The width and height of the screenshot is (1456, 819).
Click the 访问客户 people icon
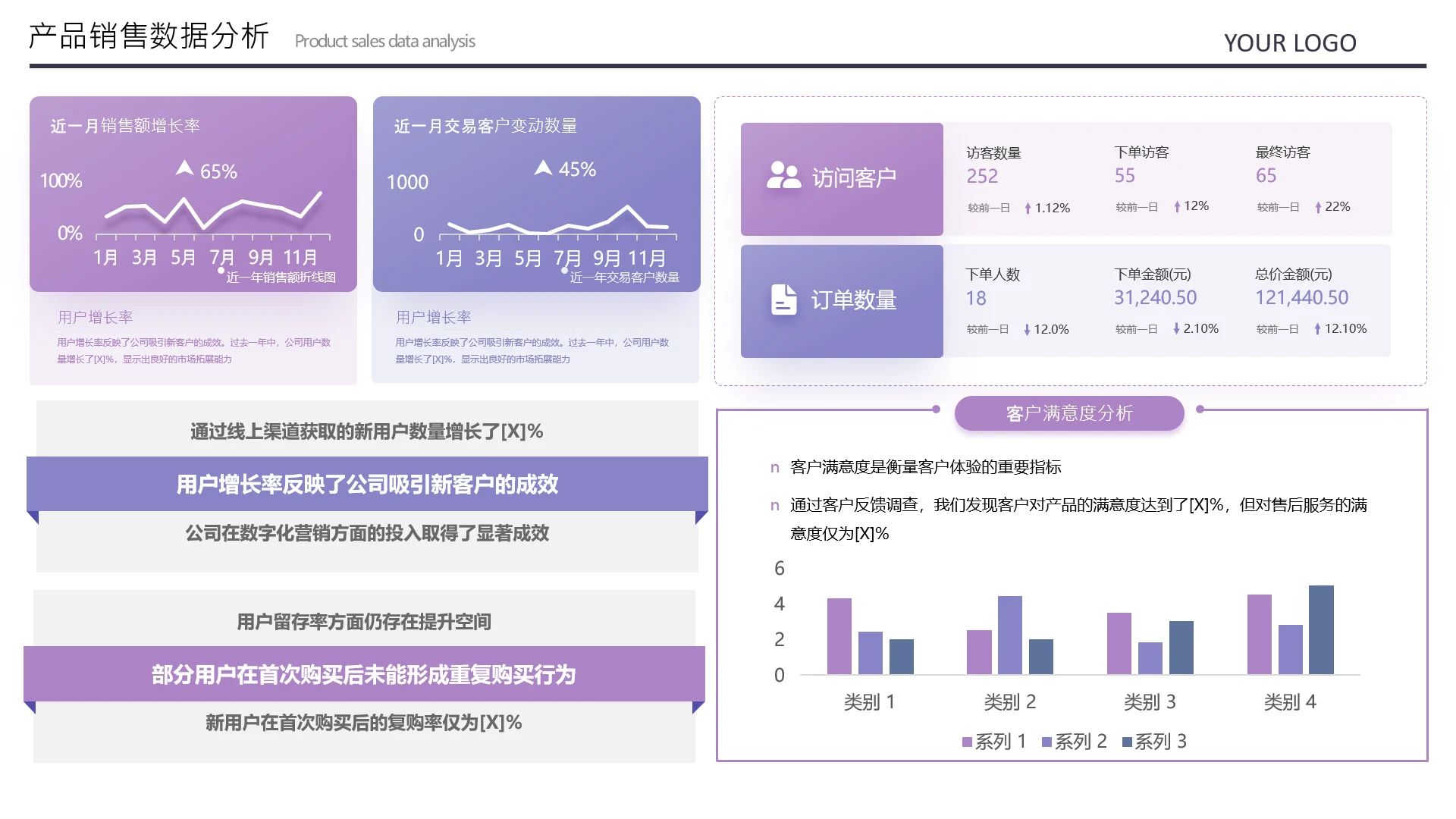[783, 175]
